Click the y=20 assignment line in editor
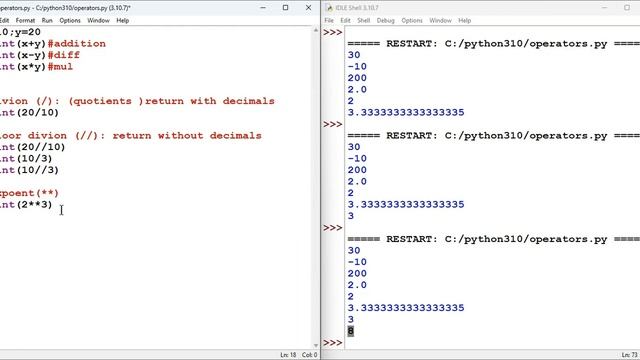 [x=20, y=32]
